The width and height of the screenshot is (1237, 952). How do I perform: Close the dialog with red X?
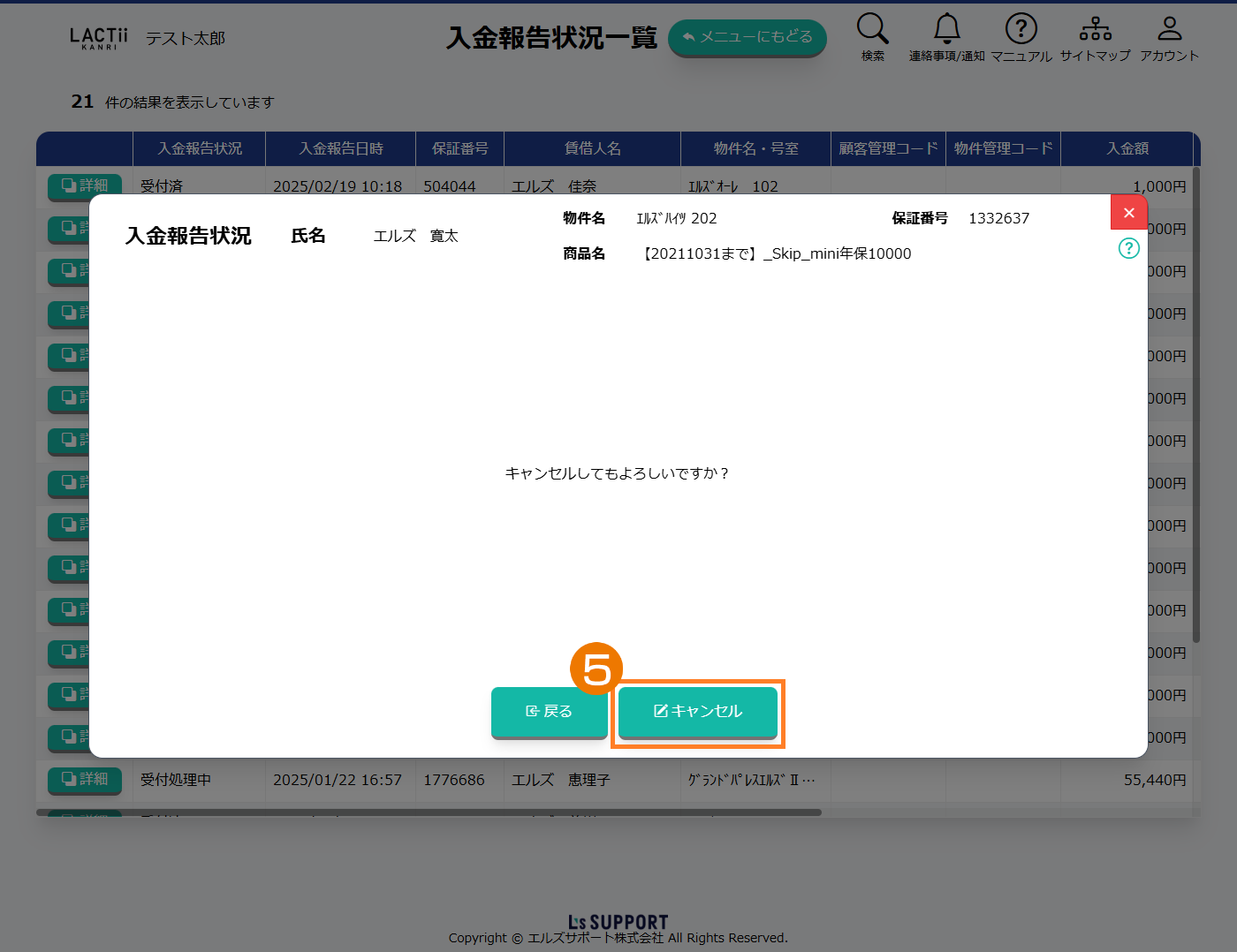[1128, 213]
